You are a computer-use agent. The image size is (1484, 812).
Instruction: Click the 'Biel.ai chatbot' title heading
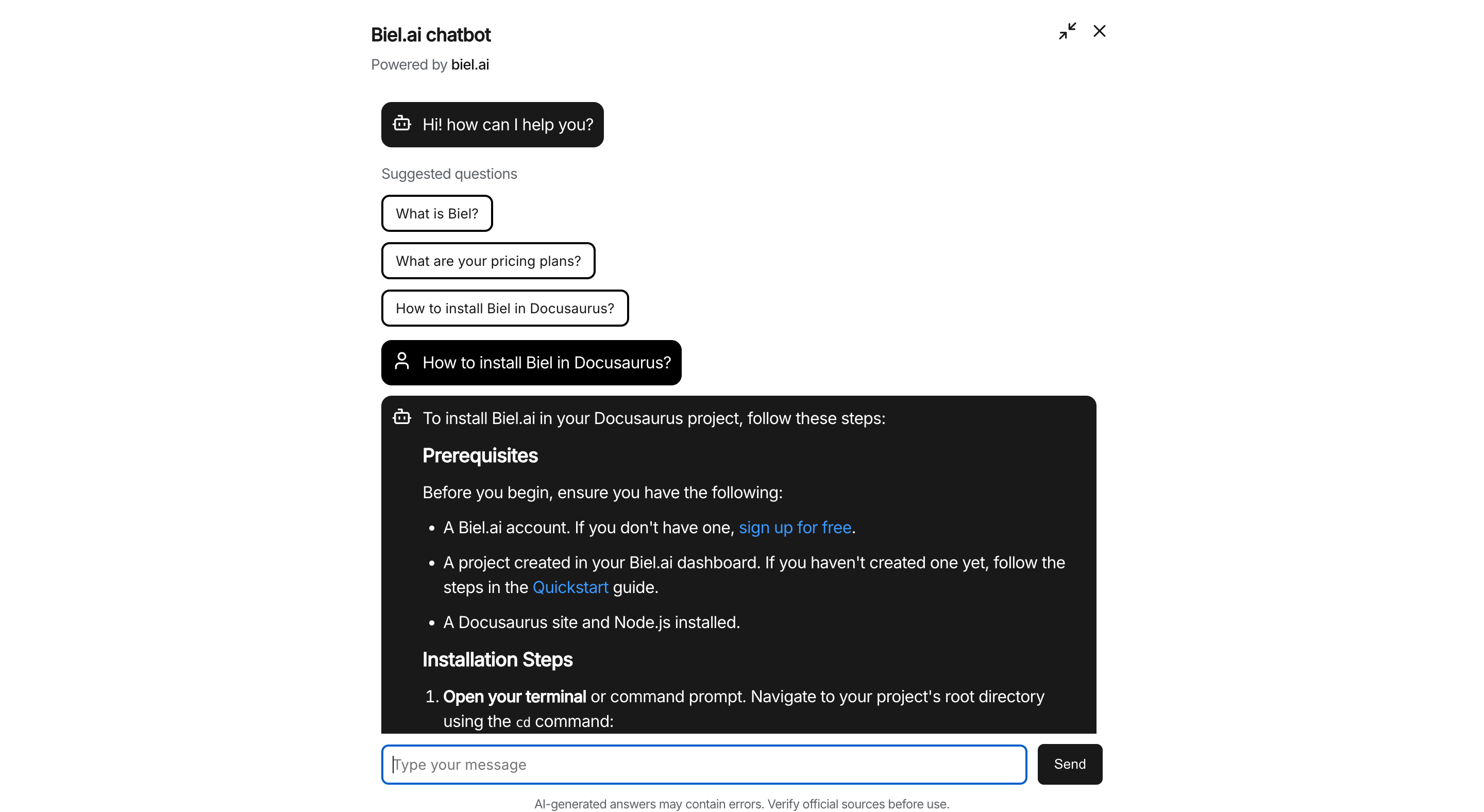(430, 35)
